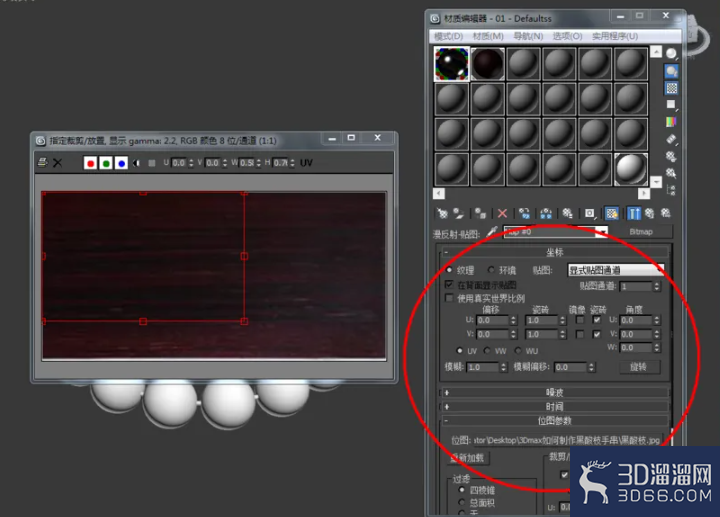Open the 模式(D) menu
This screenshot has height=517, width=720.
pos(449,36)
